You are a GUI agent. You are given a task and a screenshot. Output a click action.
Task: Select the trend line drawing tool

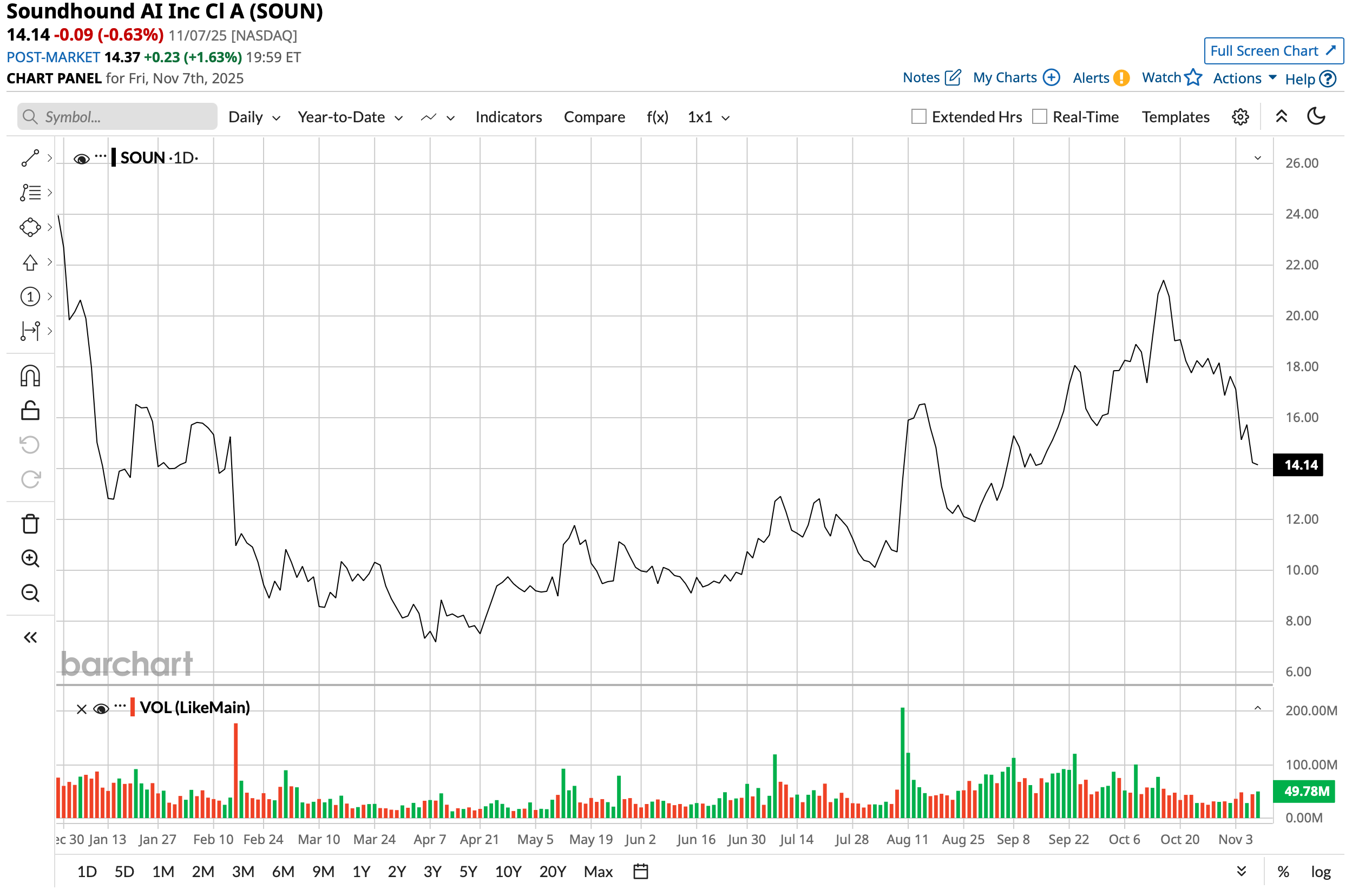coord(30,159)
